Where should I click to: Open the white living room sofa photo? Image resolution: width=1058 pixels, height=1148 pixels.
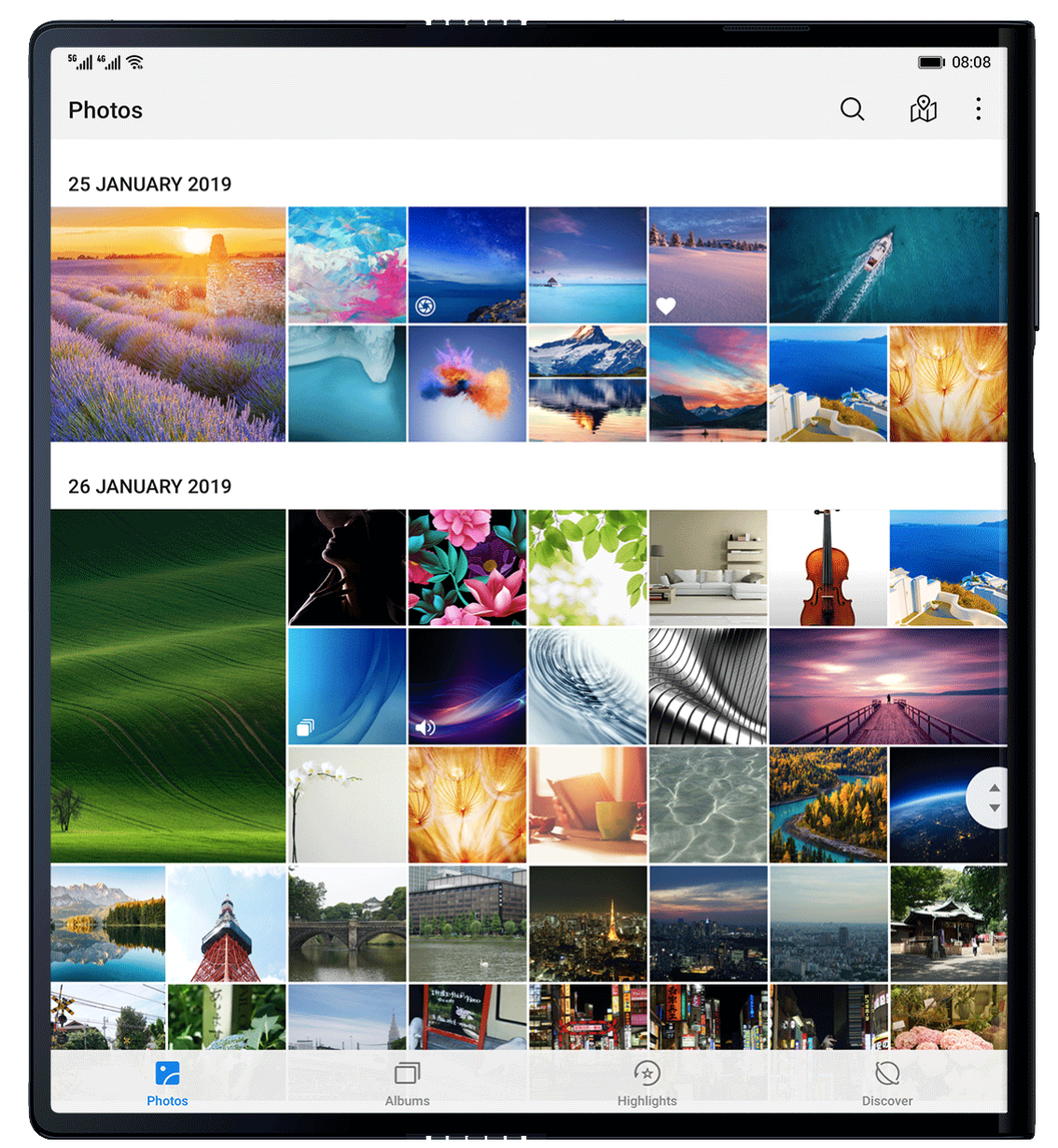[707, 567]
